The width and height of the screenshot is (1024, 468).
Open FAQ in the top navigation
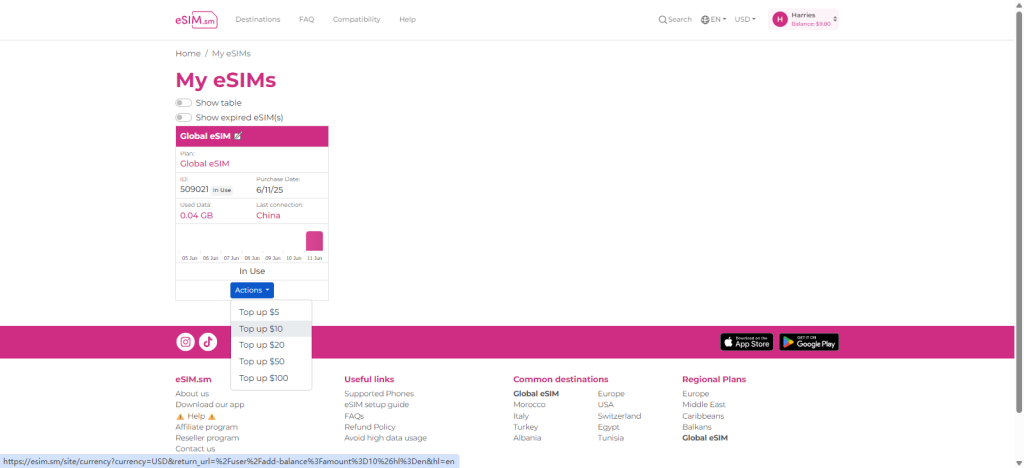[x=307, y=20]
